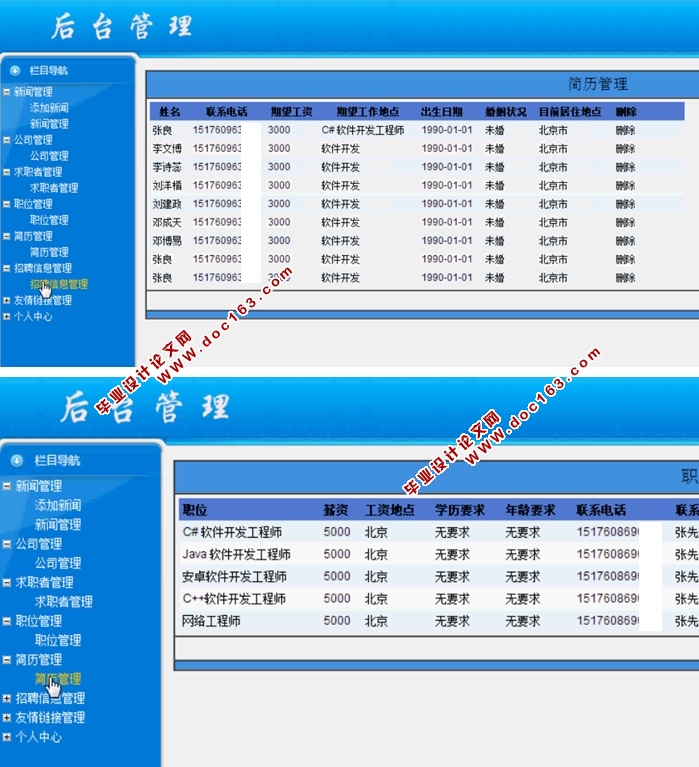Collapse 公司管理 node in the lower sidebar
The image size is (699, 767).
(x=7, y=543)
